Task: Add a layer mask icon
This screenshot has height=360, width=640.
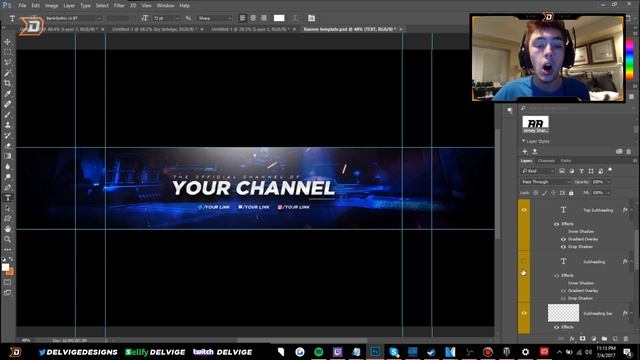Action: pos(582,339)
